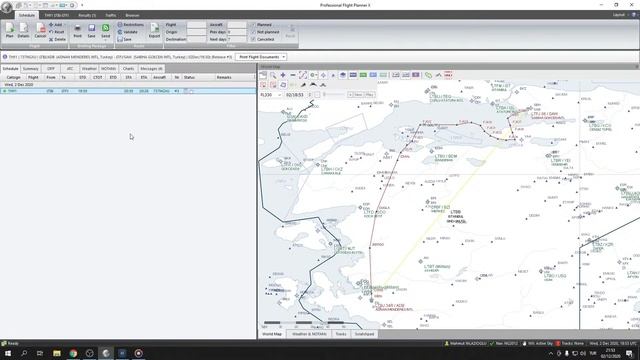Open the NOTAMs tab in the left panel
Screen dimensions: 640x360
[x=109, y=69]
